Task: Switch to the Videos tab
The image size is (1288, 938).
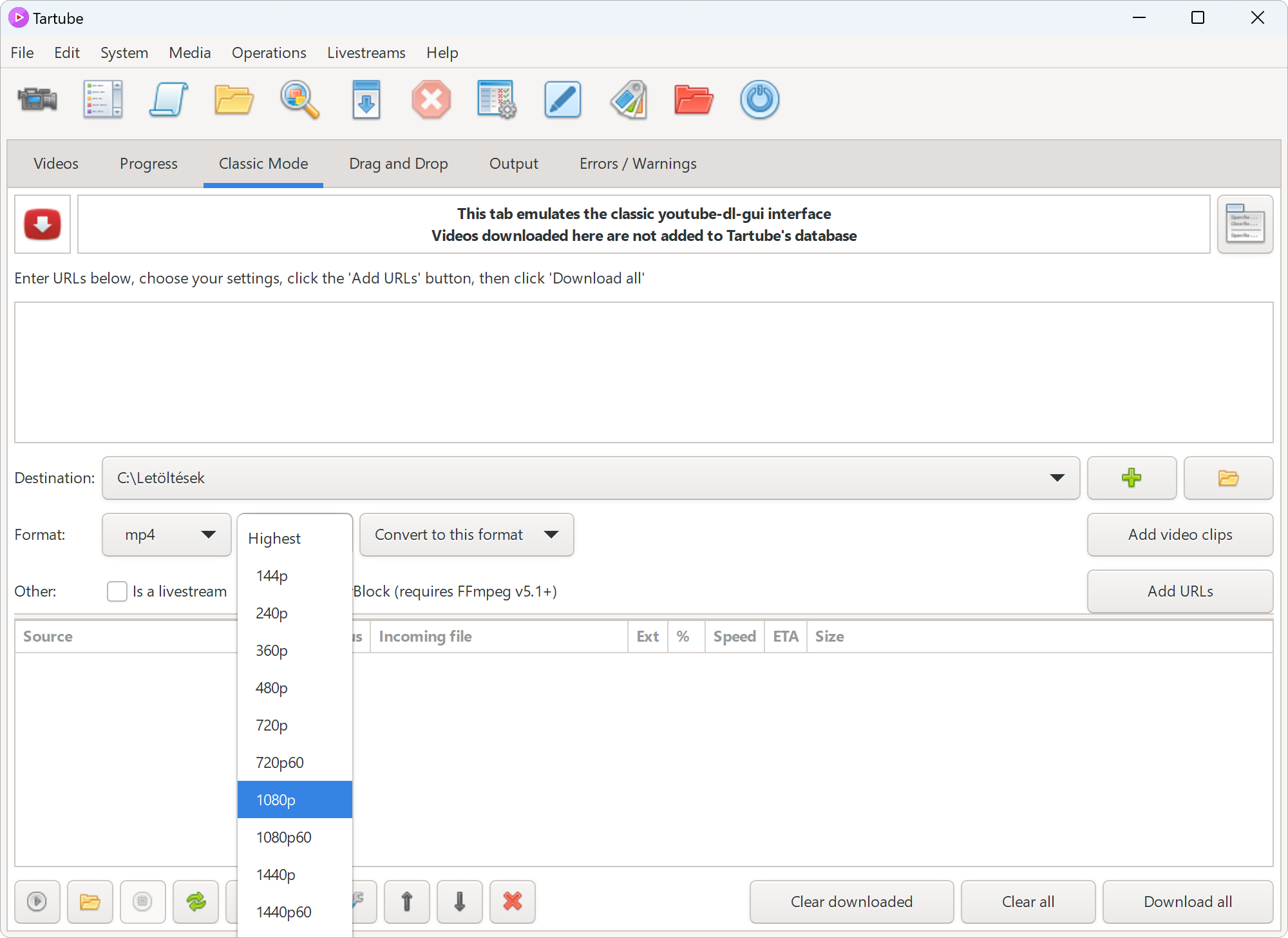Action: click(56, 164)
